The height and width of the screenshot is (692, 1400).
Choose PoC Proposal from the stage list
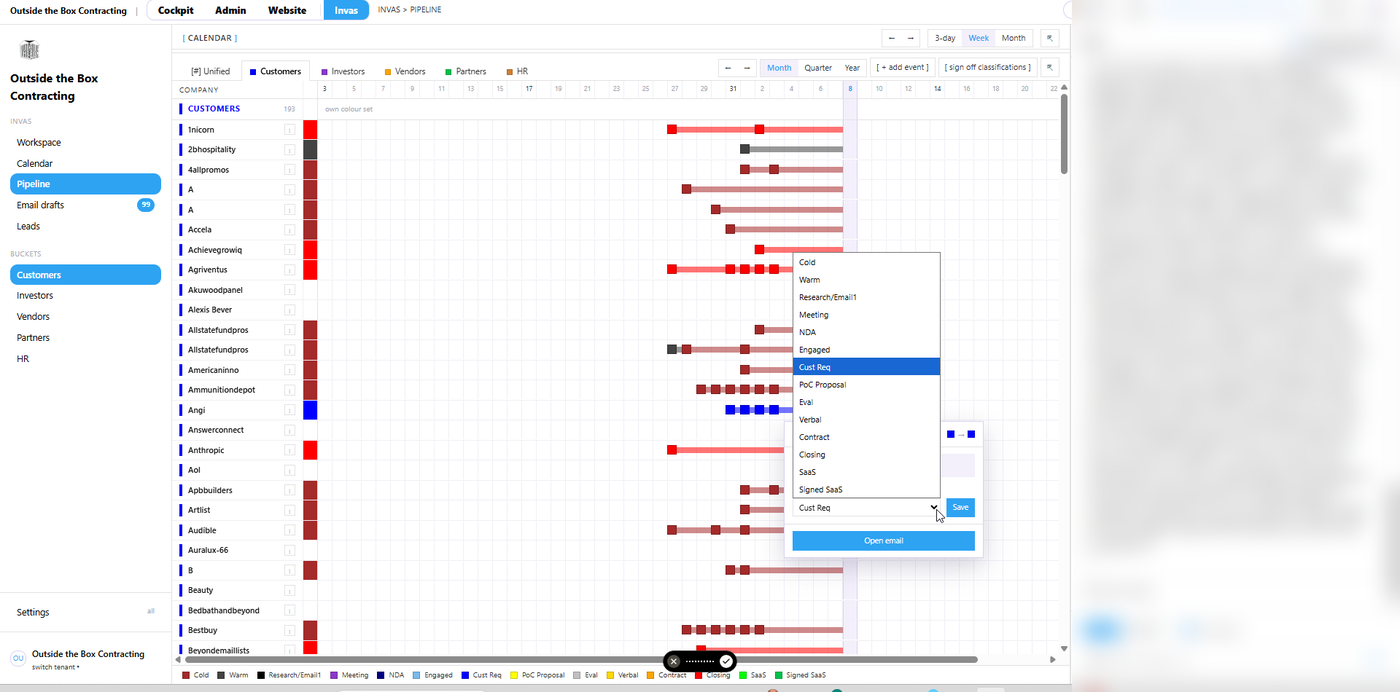tap(867, 385)
